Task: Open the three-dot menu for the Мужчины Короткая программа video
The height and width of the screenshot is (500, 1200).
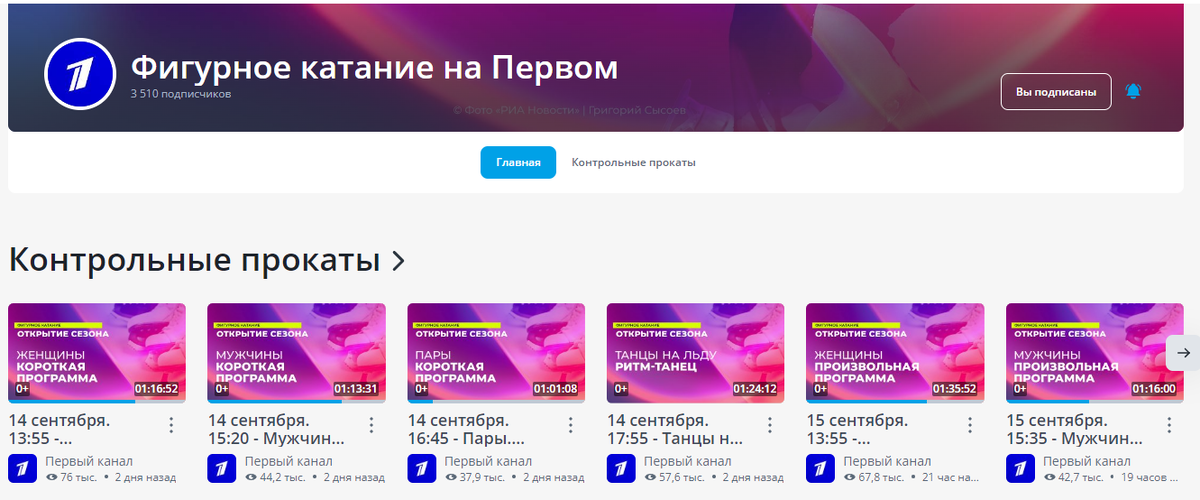Action: pos(370,425)
